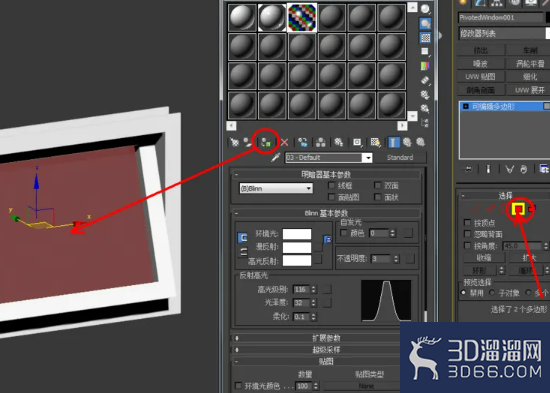Expand 超级采样 rollout
The width and height of the screenshot is (550, 393).
coord(326,350)
